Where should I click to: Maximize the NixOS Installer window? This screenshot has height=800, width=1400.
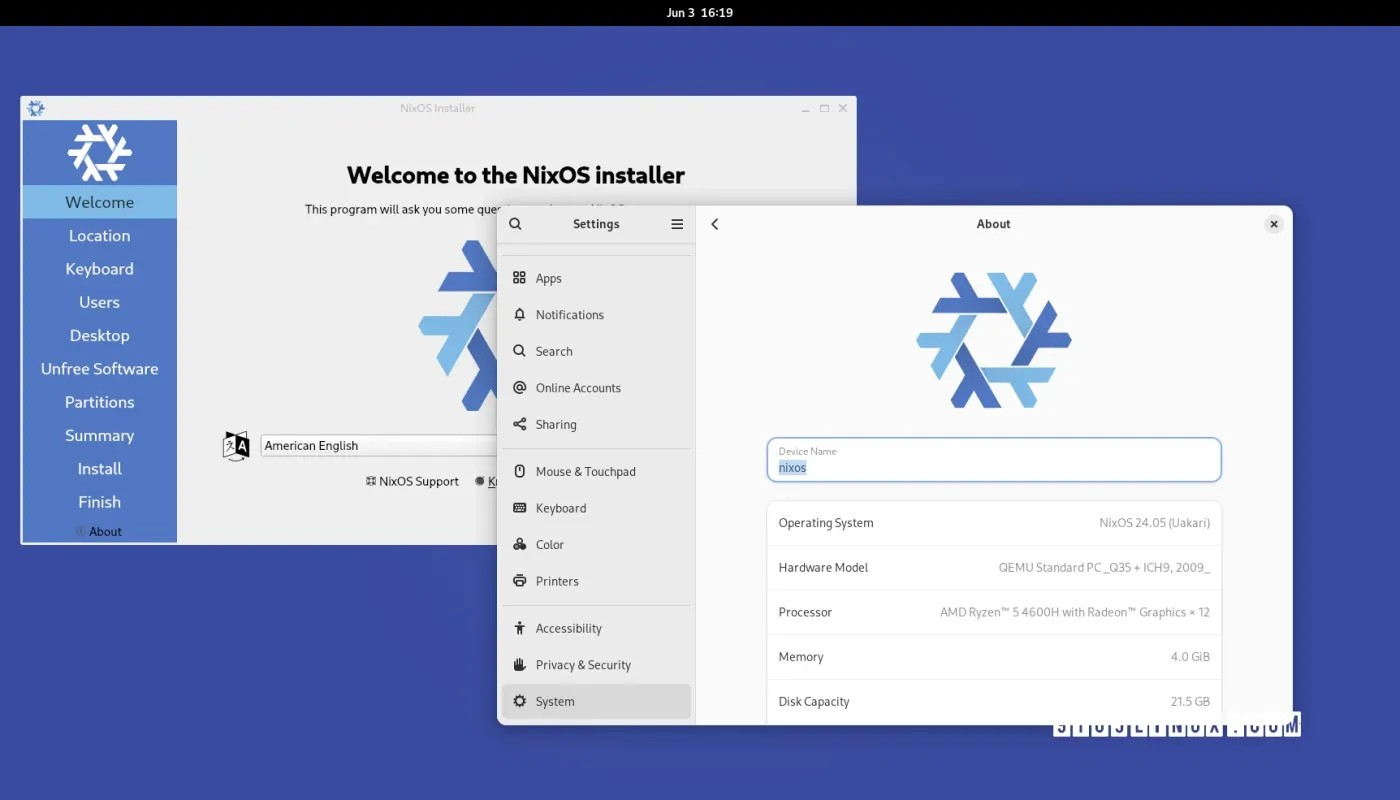click(x=825, y=108)
